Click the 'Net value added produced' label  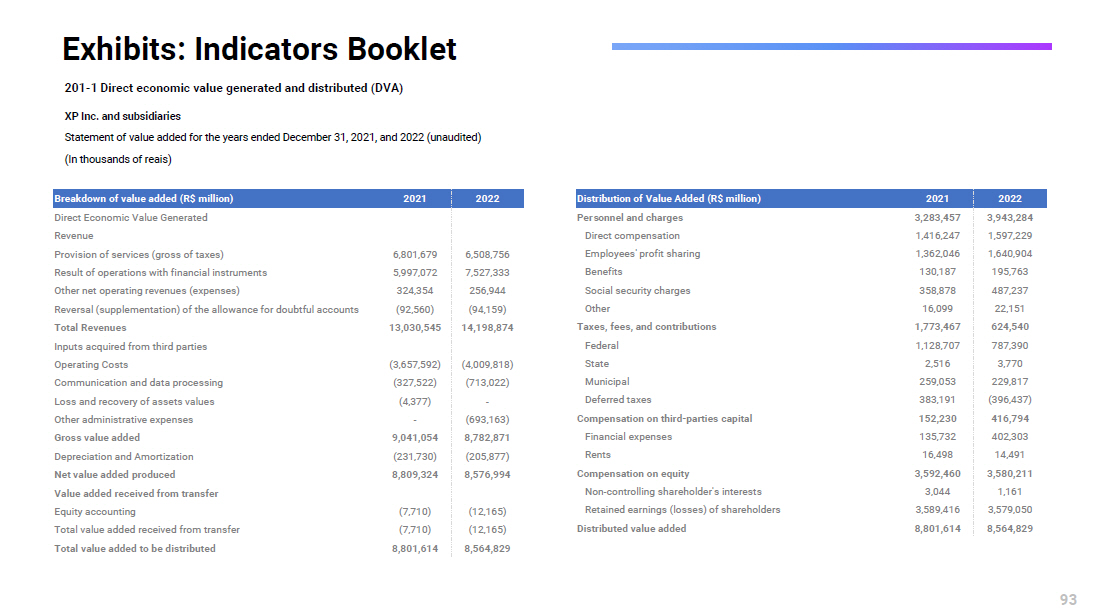[x=114, y=475]
